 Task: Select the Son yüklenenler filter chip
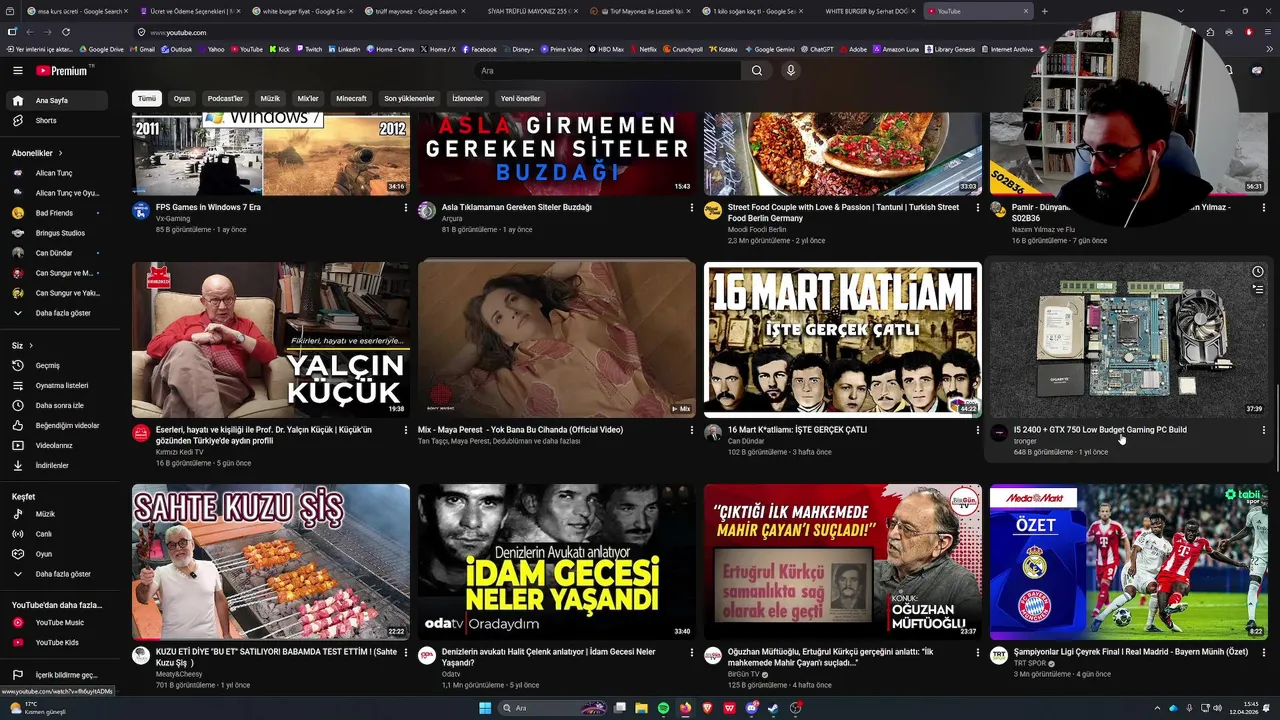(x=409, y=99)
